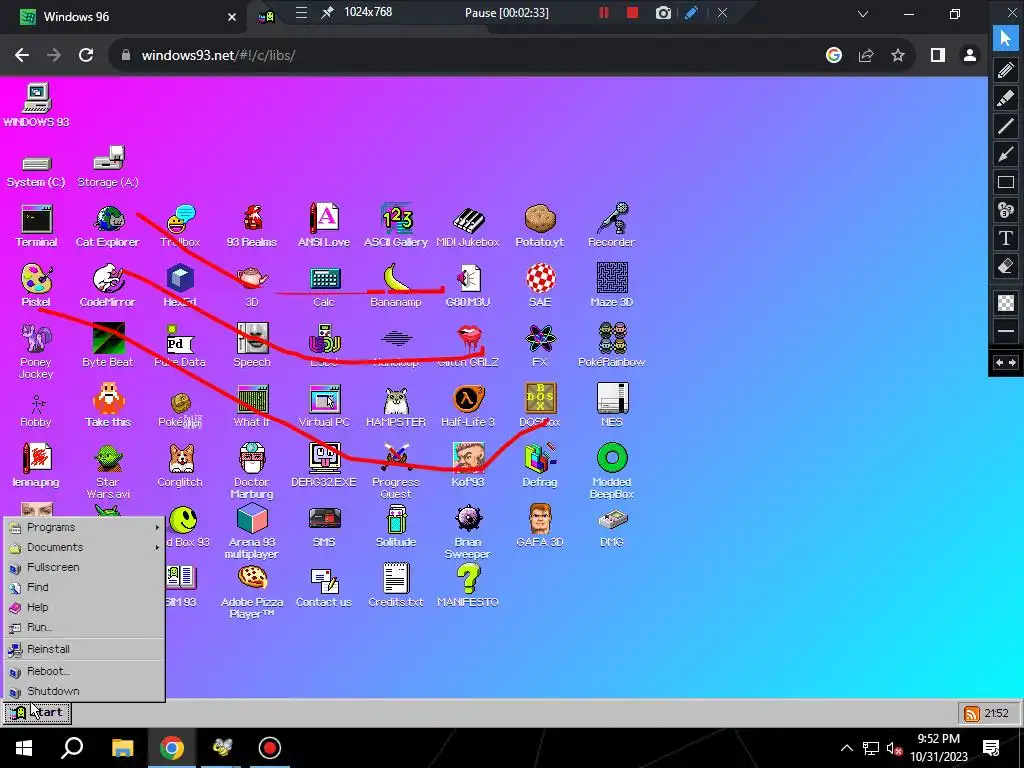Go back in Chrome browser
This screenshot has width=1024, height=768.
click(x=22, y=56)
